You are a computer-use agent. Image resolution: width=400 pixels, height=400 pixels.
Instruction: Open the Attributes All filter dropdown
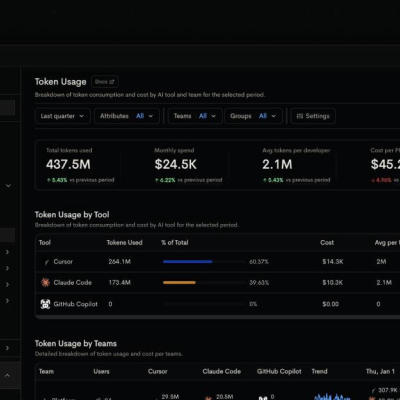pyautogui.click(x=126, y=116)
